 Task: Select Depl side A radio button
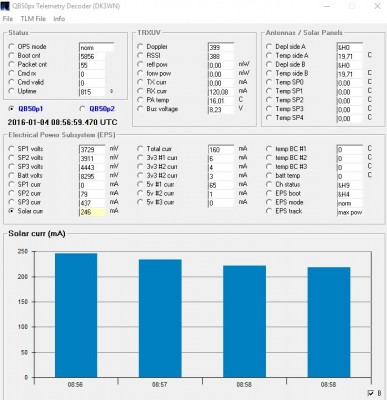click(269, 47)
